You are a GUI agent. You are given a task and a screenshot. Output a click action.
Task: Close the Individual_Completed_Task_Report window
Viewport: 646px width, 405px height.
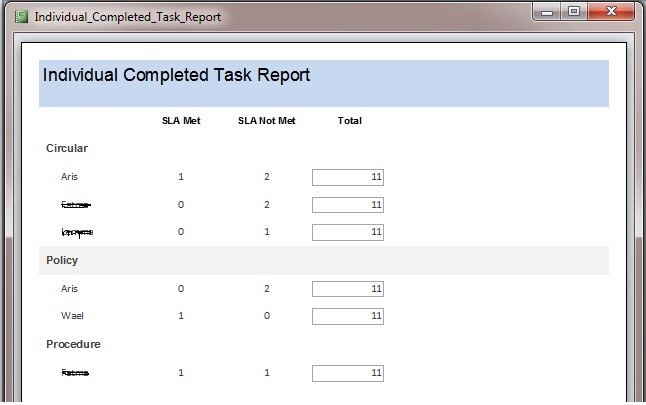tap(611, 11)
